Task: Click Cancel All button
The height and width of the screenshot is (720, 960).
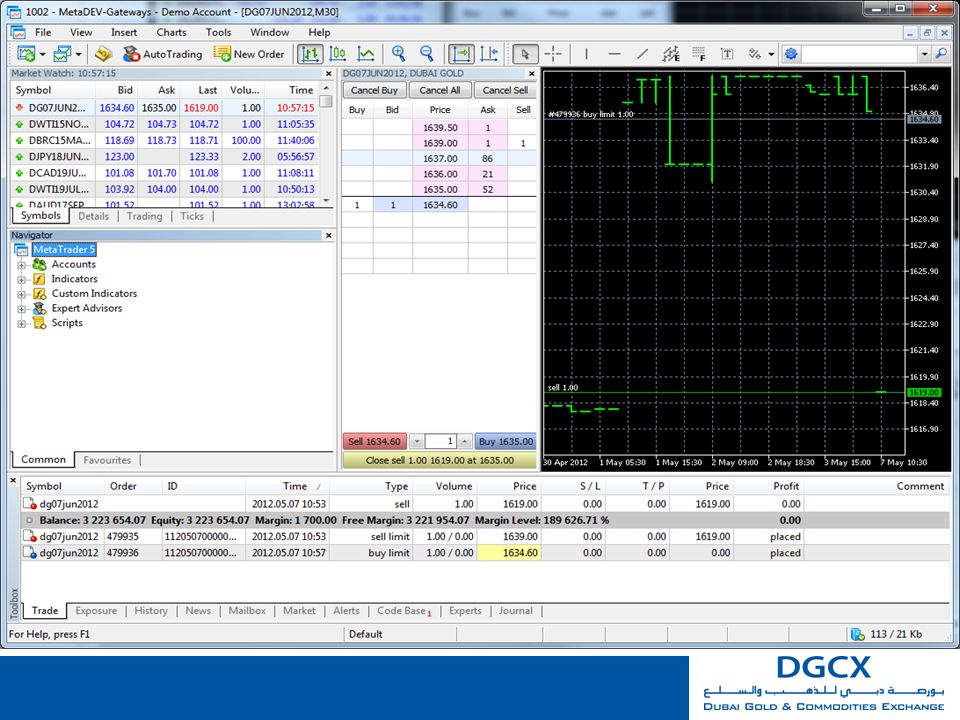Action: pos(440,90)
